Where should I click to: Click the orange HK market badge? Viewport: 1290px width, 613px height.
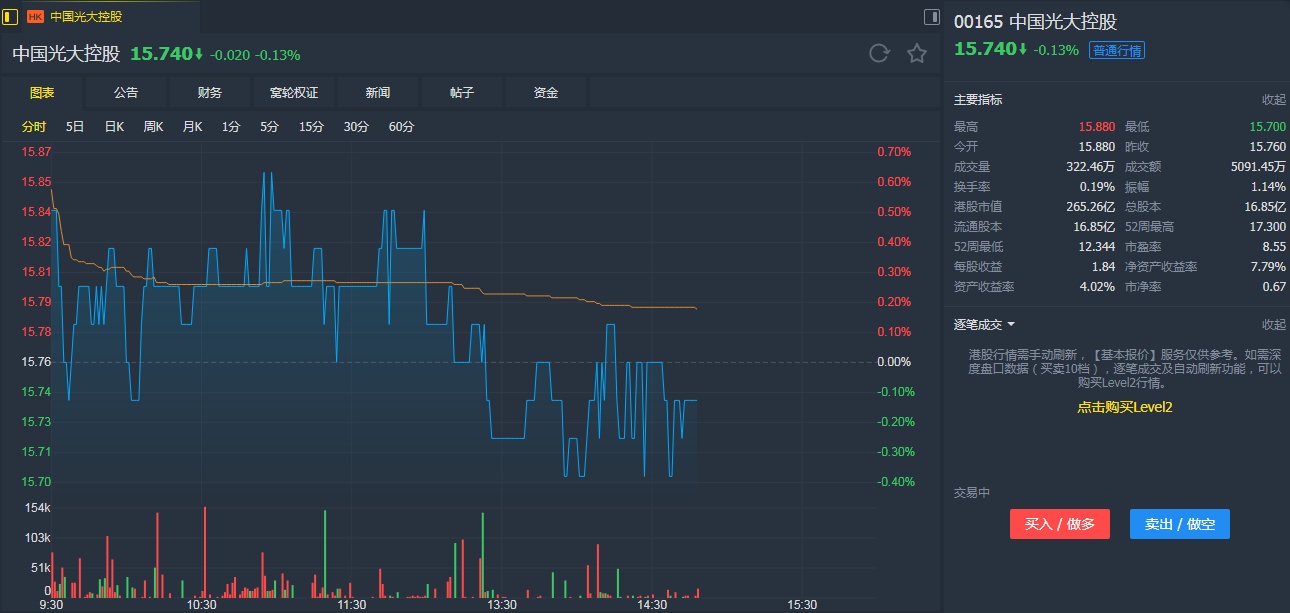point(36,17)
